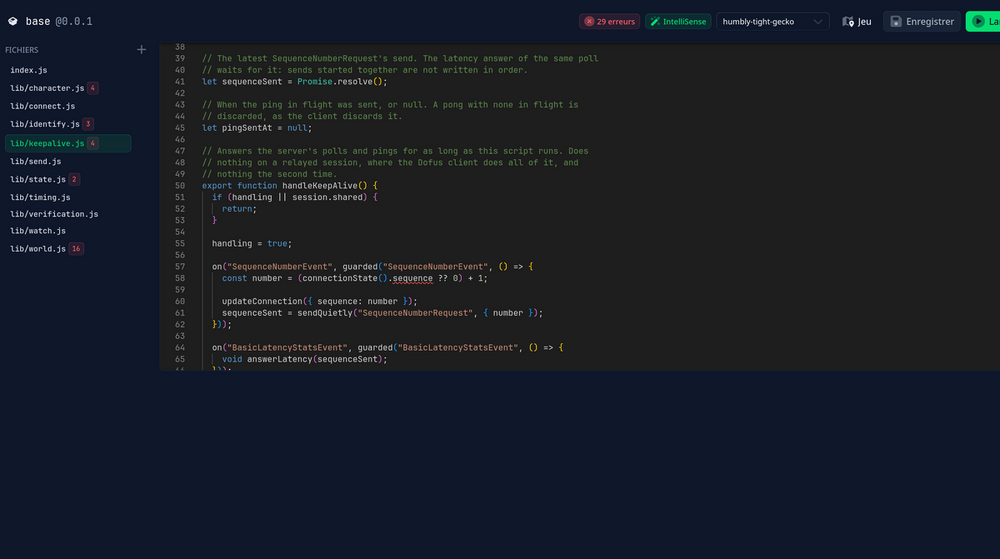Click the FICHIERS header label
Image resolution: width=1000 pixels, height=559 pixels.
point(22,50)
